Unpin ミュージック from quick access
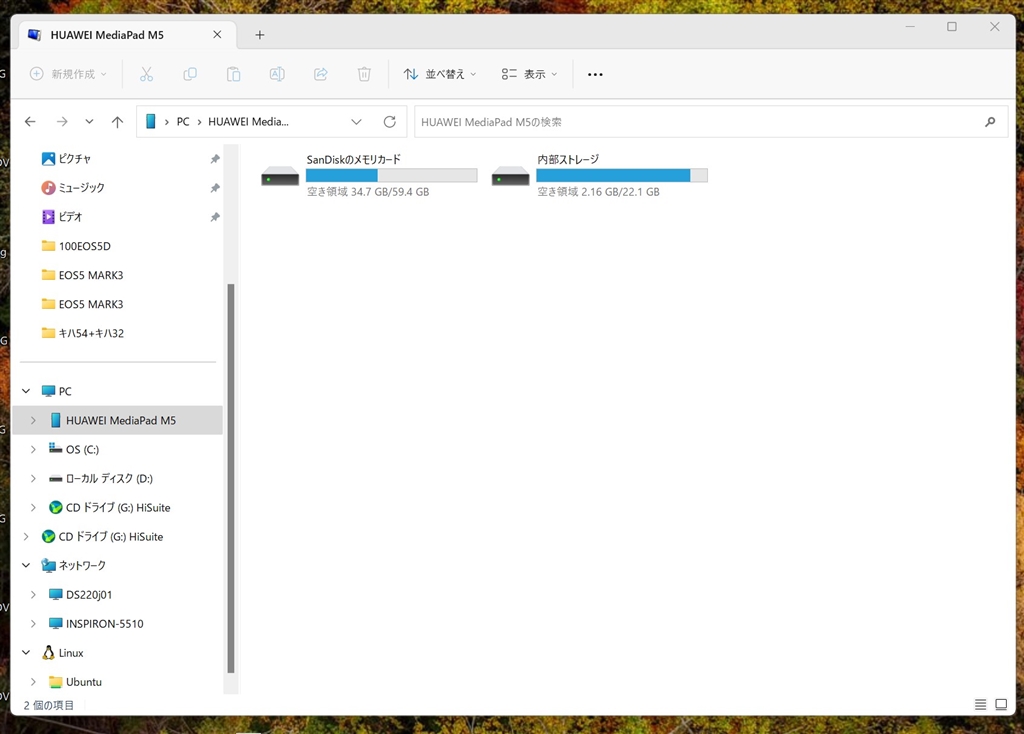The height and width of the screenshot is (734, 1024). [x=215, y=188]
